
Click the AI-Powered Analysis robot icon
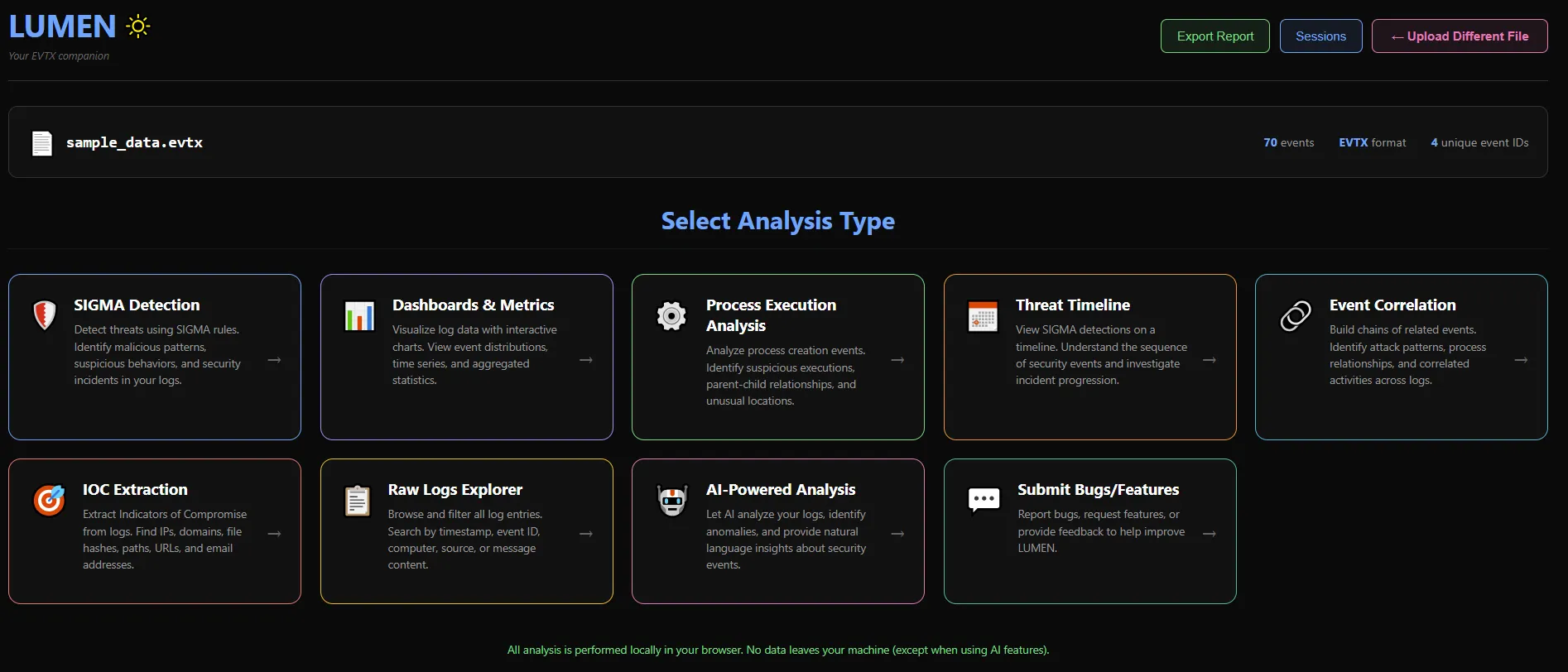pos(672,500)
